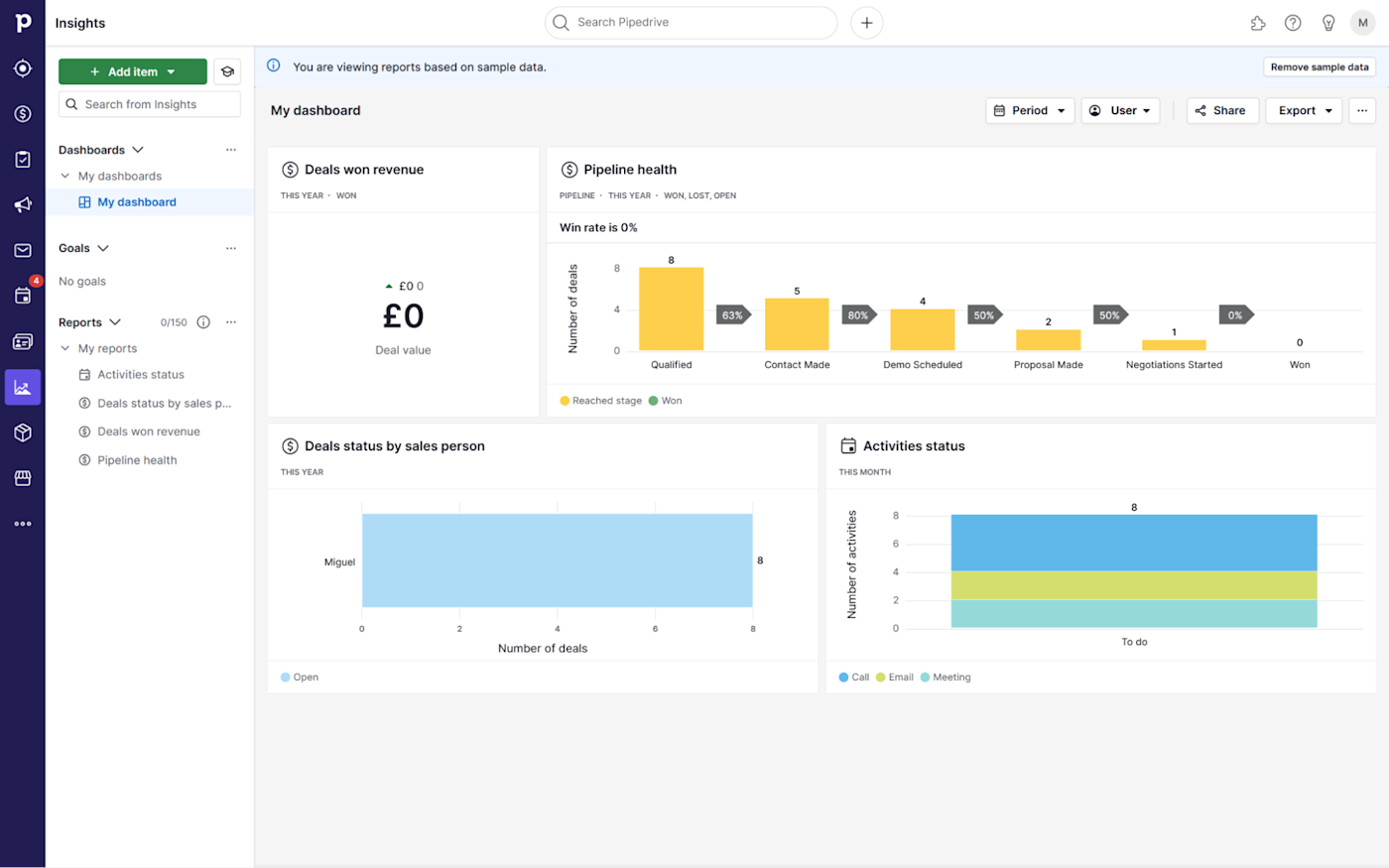The image size is (1389, 868).
Task: Toggle Call legend item
Action: pyautogui.click(x=854, y=678)
